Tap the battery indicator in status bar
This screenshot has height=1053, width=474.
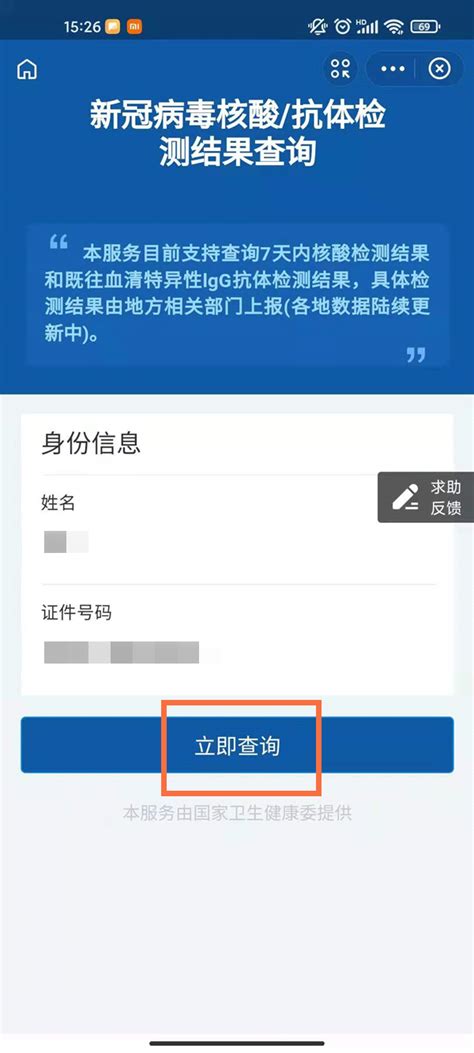426,27
